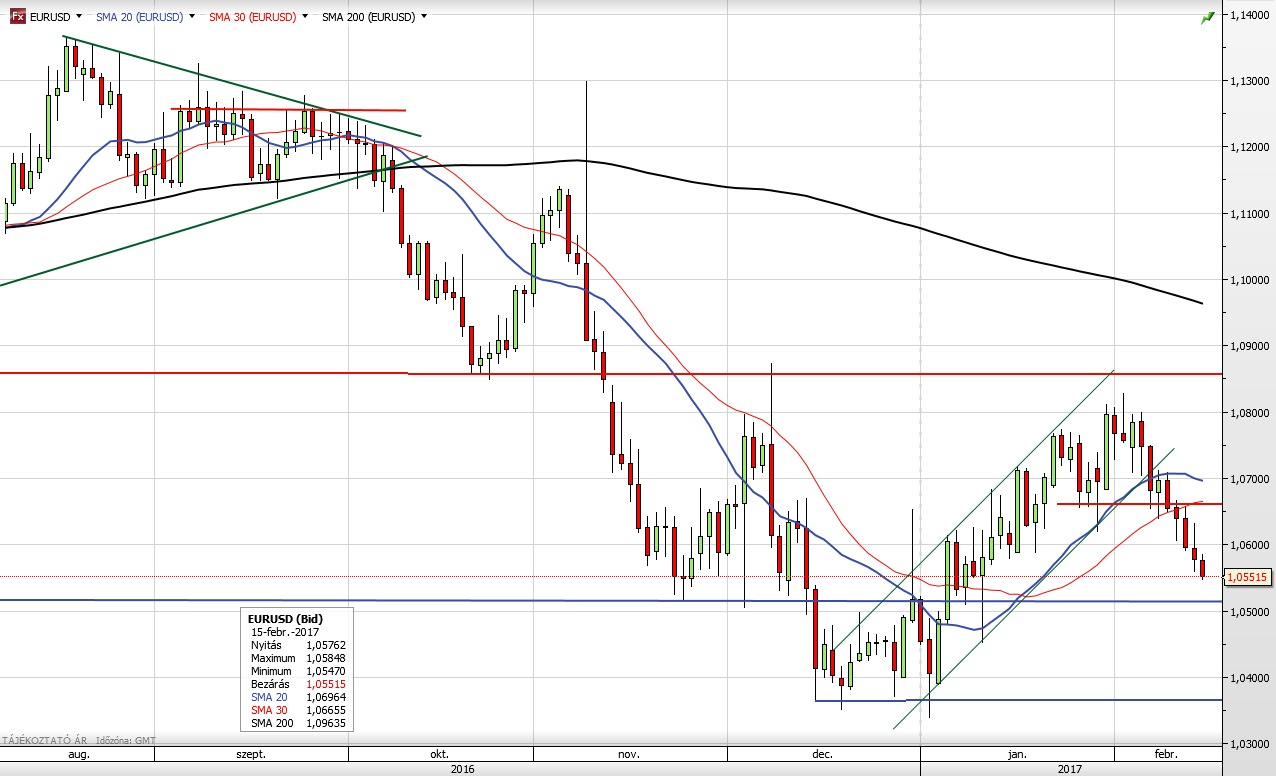Click the current price tag 1,05515 on axis
The image size is (1276, 776).
(1247, 577)
